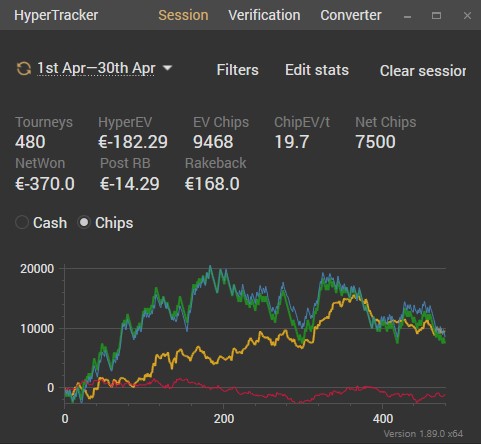Maximize the HyperTracker window
481x444 pixels.
tap(436, 15)
